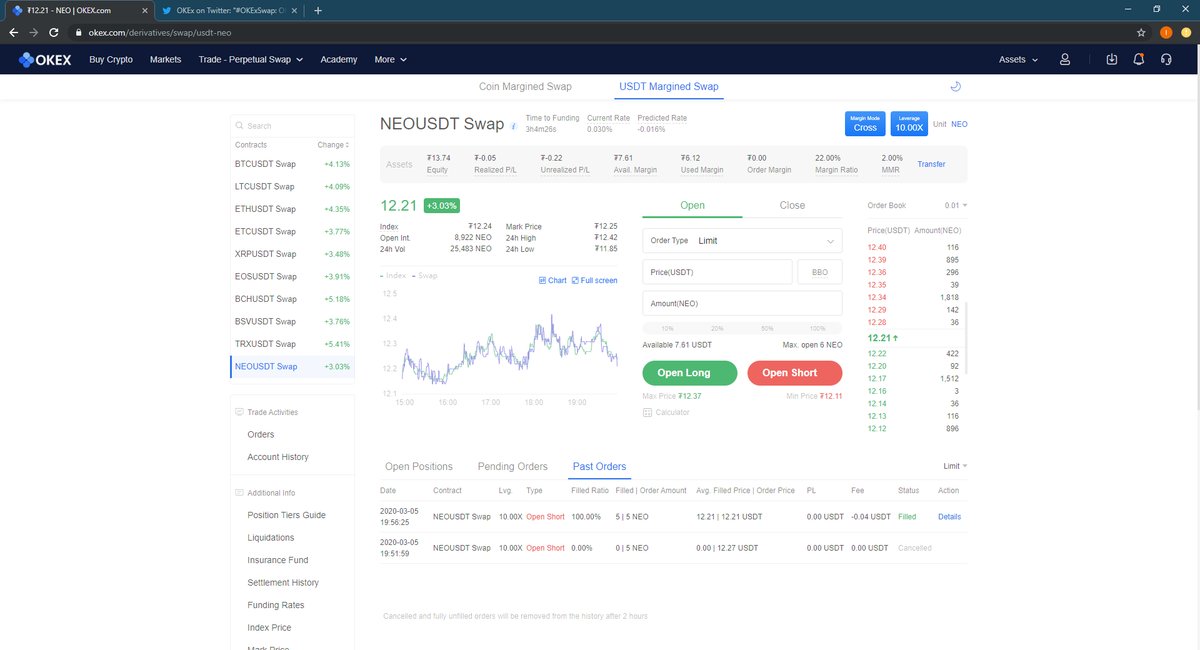
Task: Click the download app icon
Action: point(1112,59)
